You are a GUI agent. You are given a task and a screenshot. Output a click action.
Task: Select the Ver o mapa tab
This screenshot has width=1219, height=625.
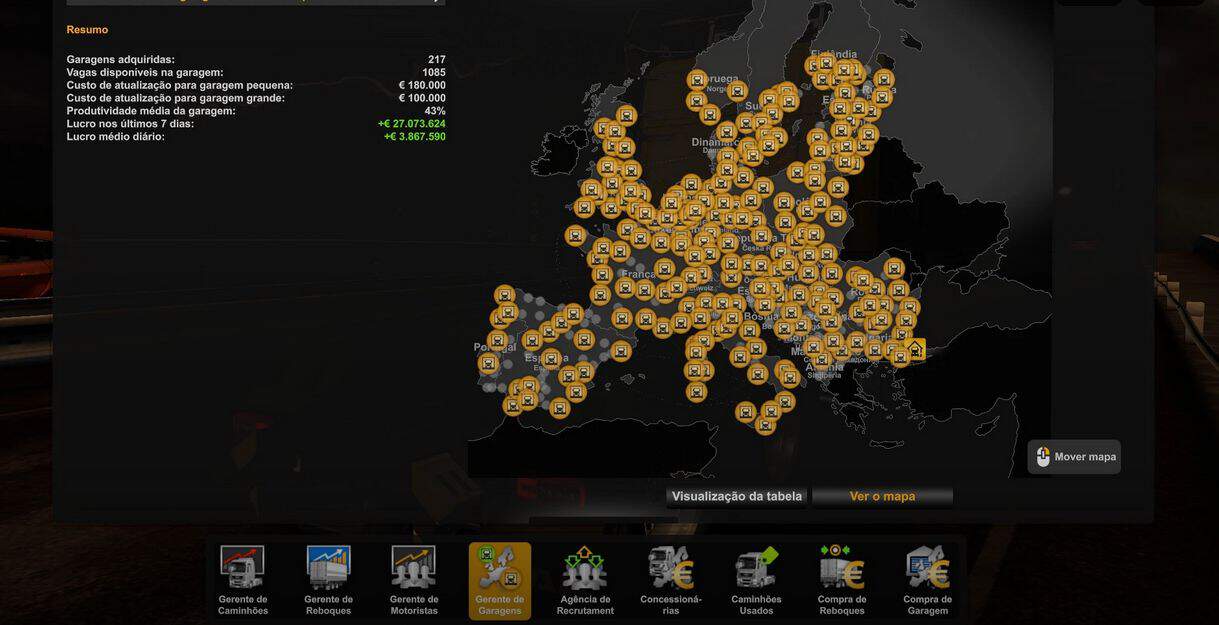[882, 496]
